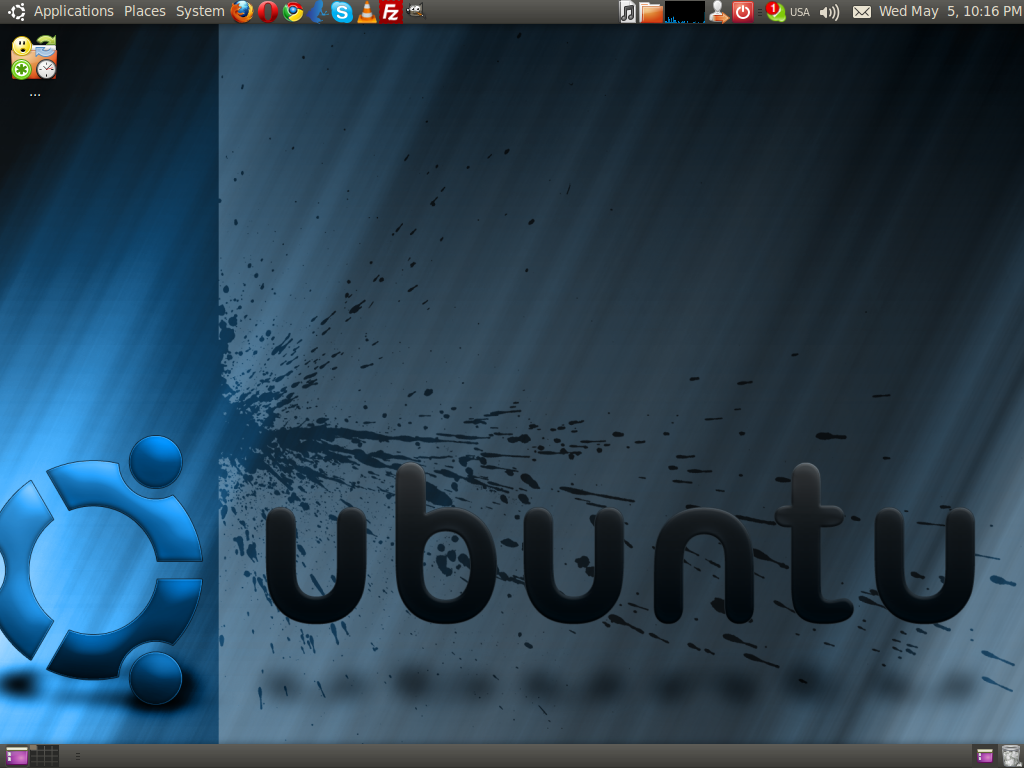Open the system monitor graph applet
The width and height of the screenshot is (1024, 768).
[684, 12]
